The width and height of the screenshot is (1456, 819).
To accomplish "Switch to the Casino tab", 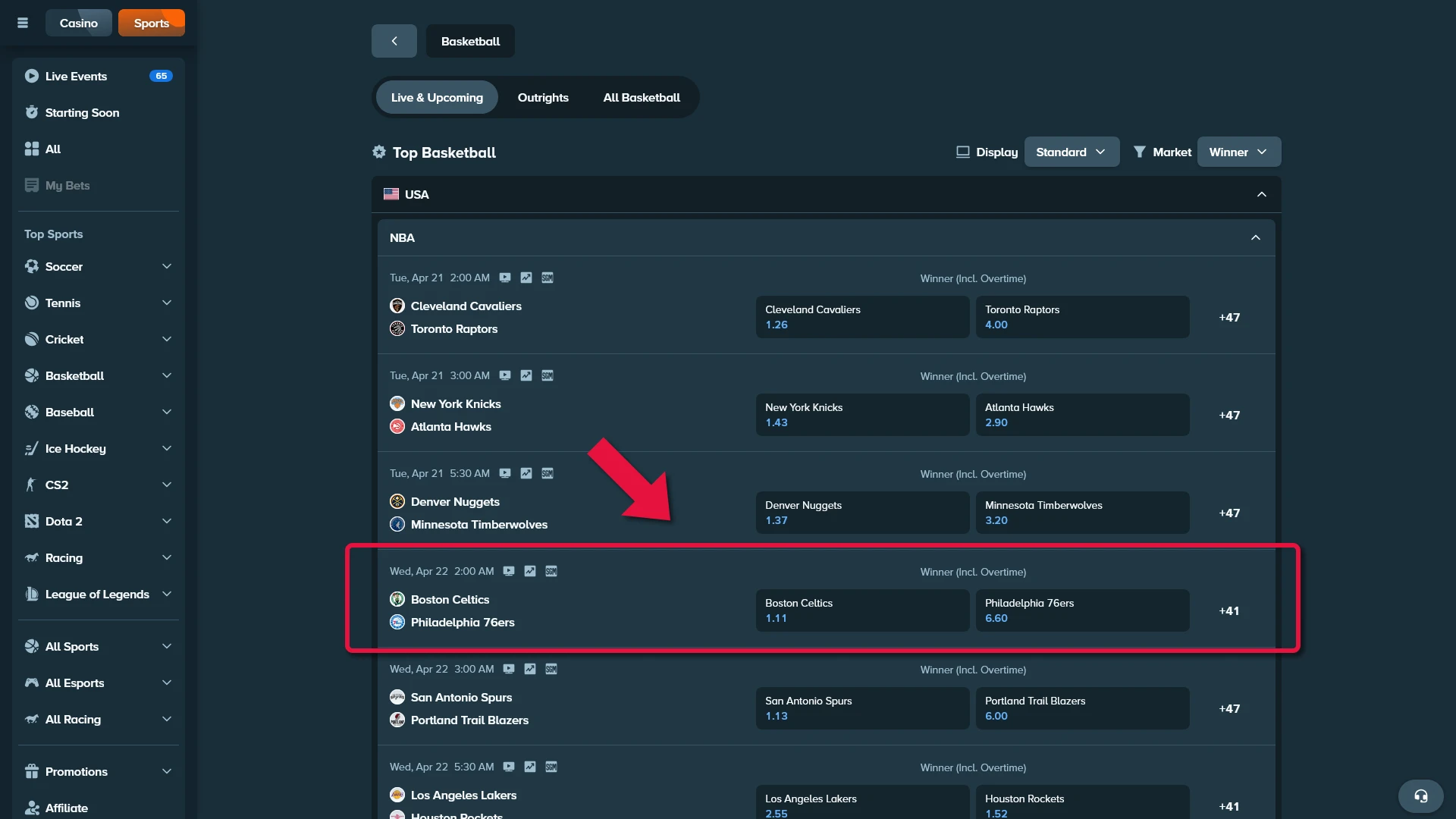I will tap(79, 23).
